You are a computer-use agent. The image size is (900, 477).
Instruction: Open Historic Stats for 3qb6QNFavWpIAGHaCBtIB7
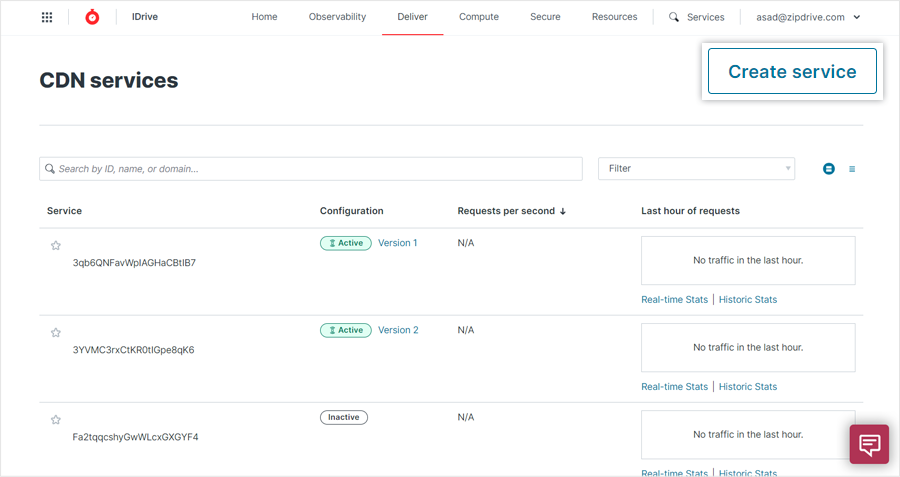pyautogui.click(x=748, y=300)
